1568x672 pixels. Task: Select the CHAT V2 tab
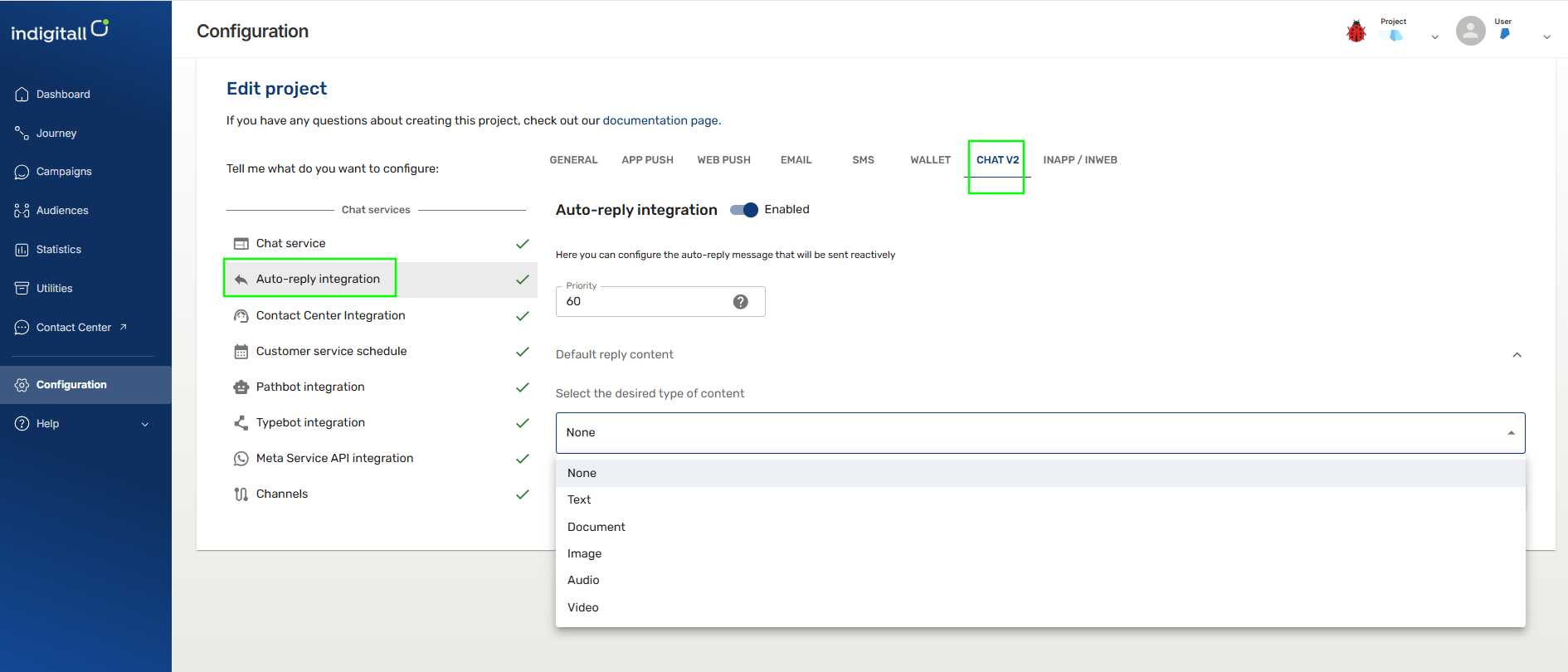(x=997, y=160)
